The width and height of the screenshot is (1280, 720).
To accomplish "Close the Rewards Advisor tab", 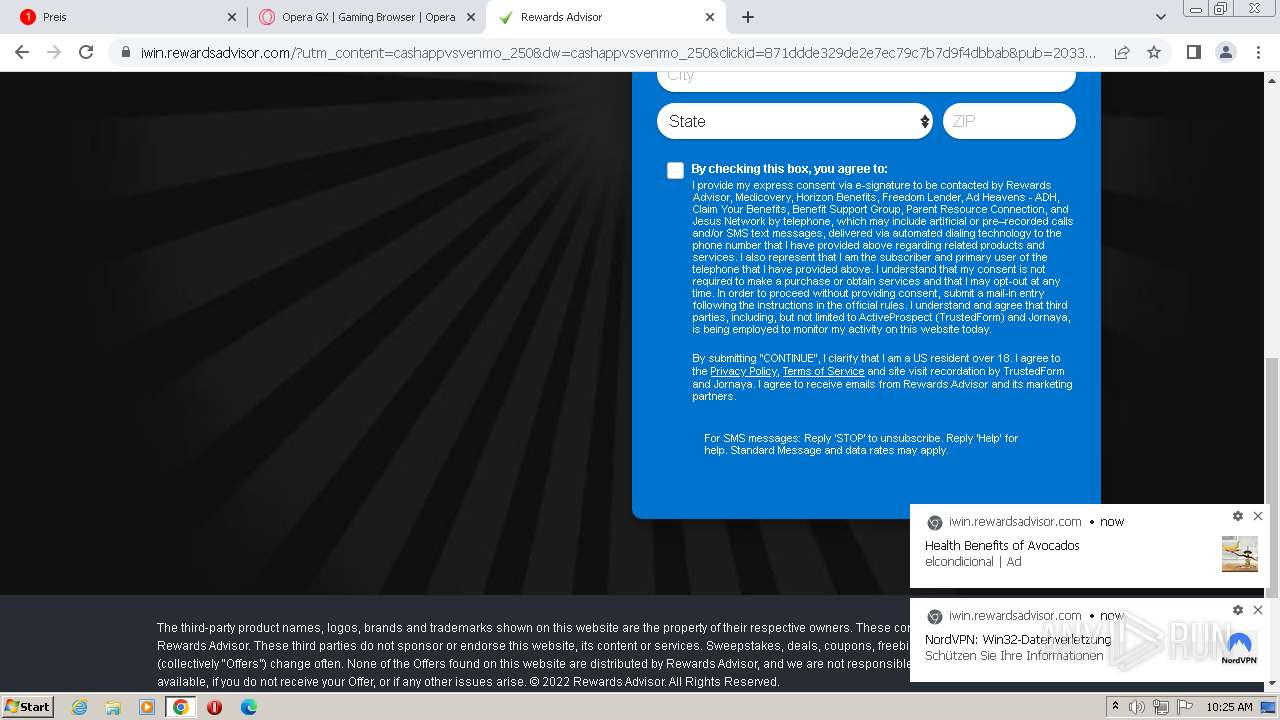I will pos(710,17).
